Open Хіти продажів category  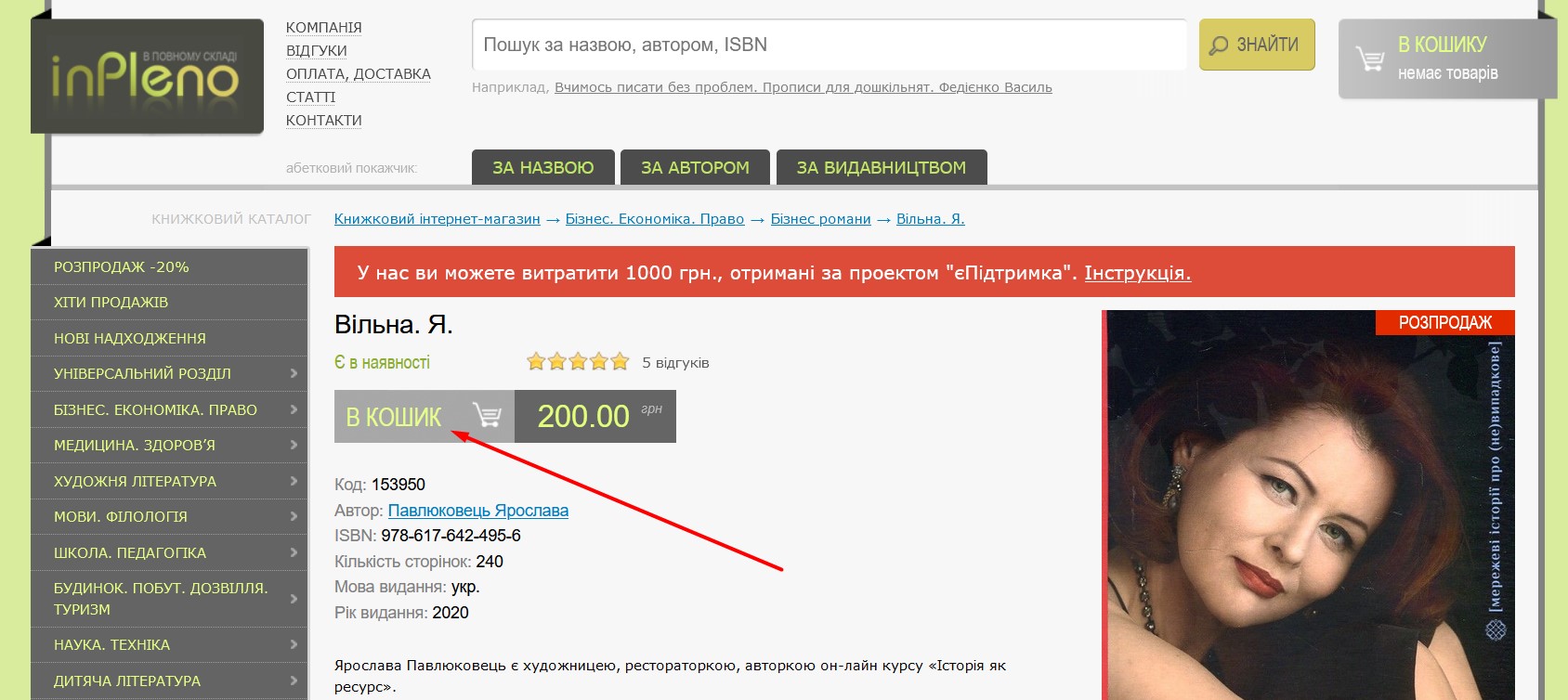[169, 303]
